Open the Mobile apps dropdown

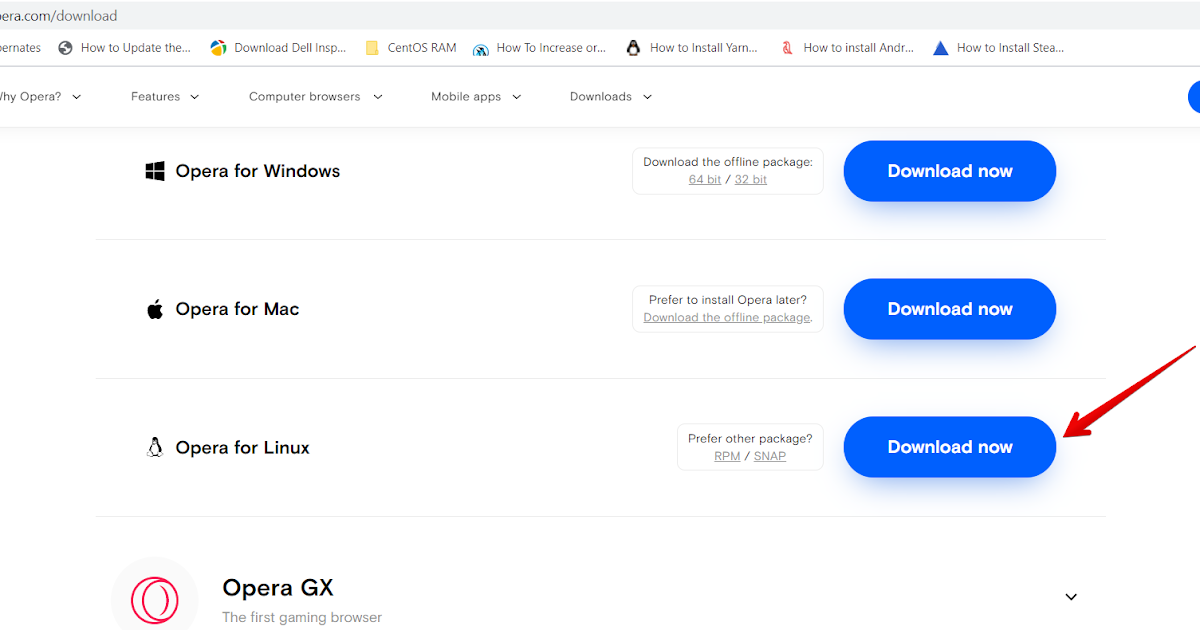[x=476, y=97]
